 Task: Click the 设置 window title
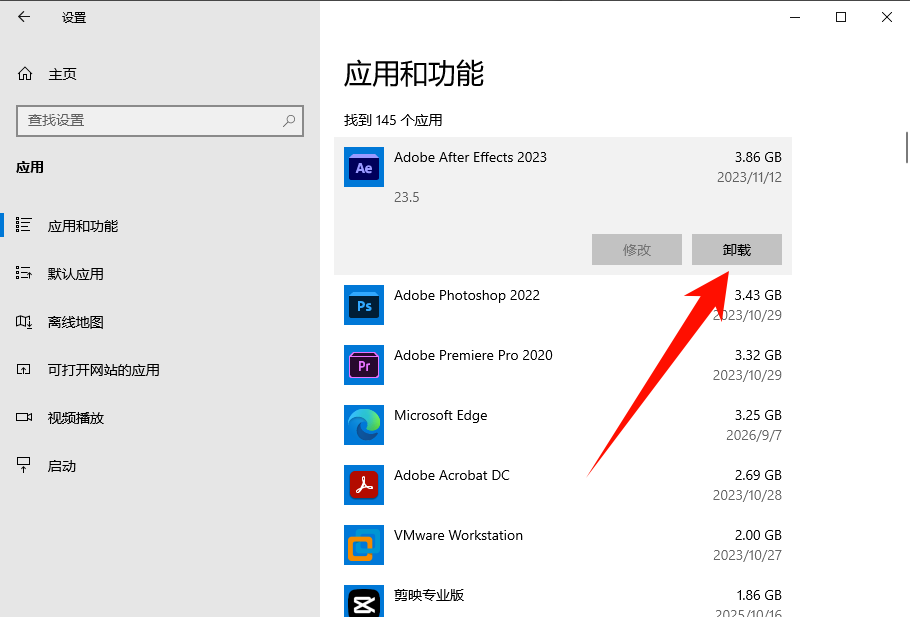74,18
